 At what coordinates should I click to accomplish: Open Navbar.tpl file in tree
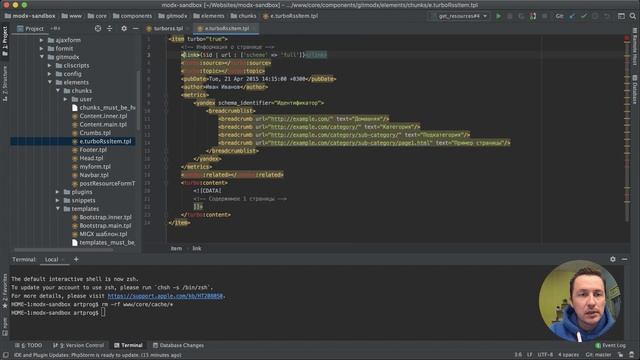pyautogui.click(x=94, y=175)
